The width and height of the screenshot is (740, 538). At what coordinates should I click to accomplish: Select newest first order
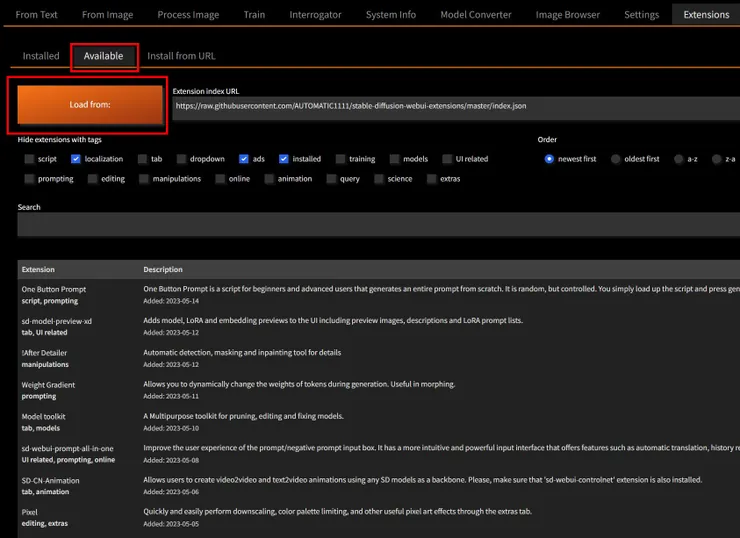pos(549,159)
